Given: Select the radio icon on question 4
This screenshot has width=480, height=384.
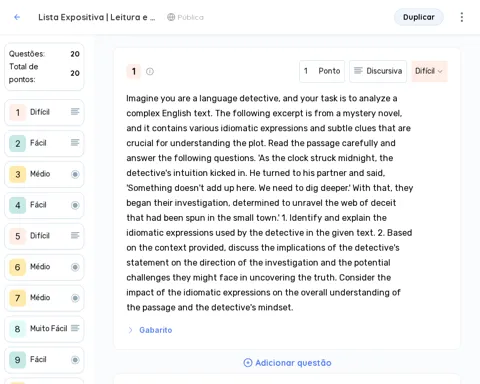Looking at the screenshot, I should [x=75, y=205].
